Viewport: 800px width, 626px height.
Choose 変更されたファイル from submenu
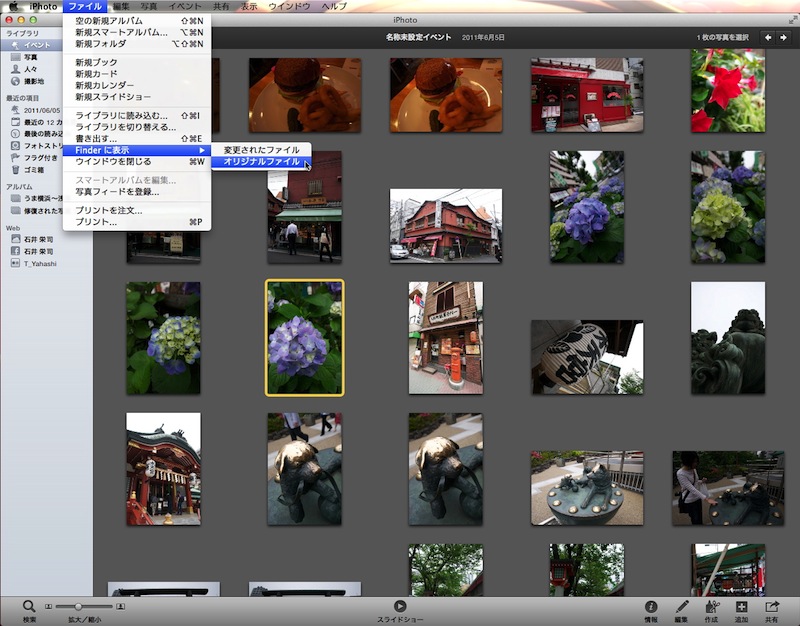(x=261, y=149)
